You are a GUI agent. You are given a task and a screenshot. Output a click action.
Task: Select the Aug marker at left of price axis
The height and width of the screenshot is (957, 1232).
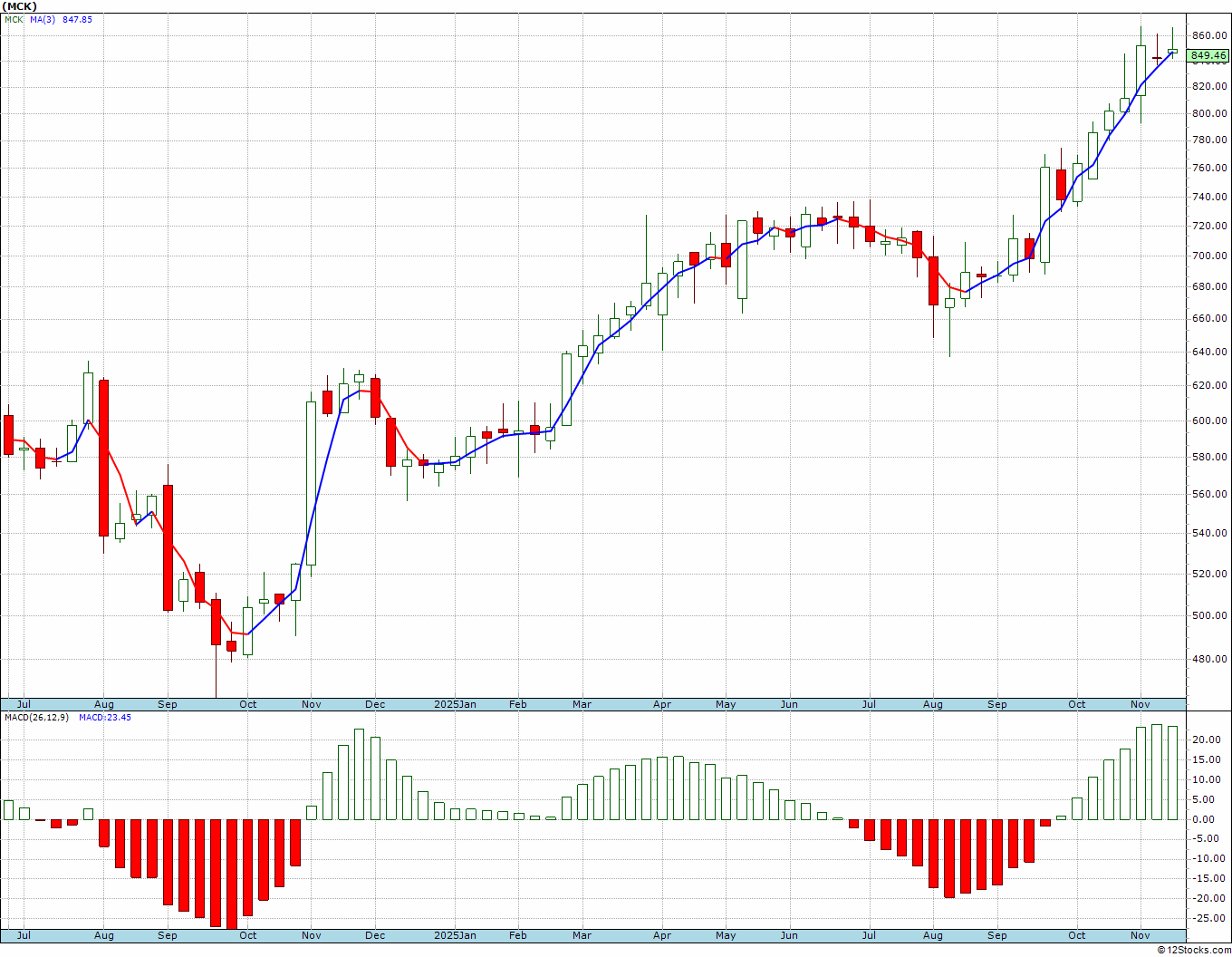click(104, 704)
